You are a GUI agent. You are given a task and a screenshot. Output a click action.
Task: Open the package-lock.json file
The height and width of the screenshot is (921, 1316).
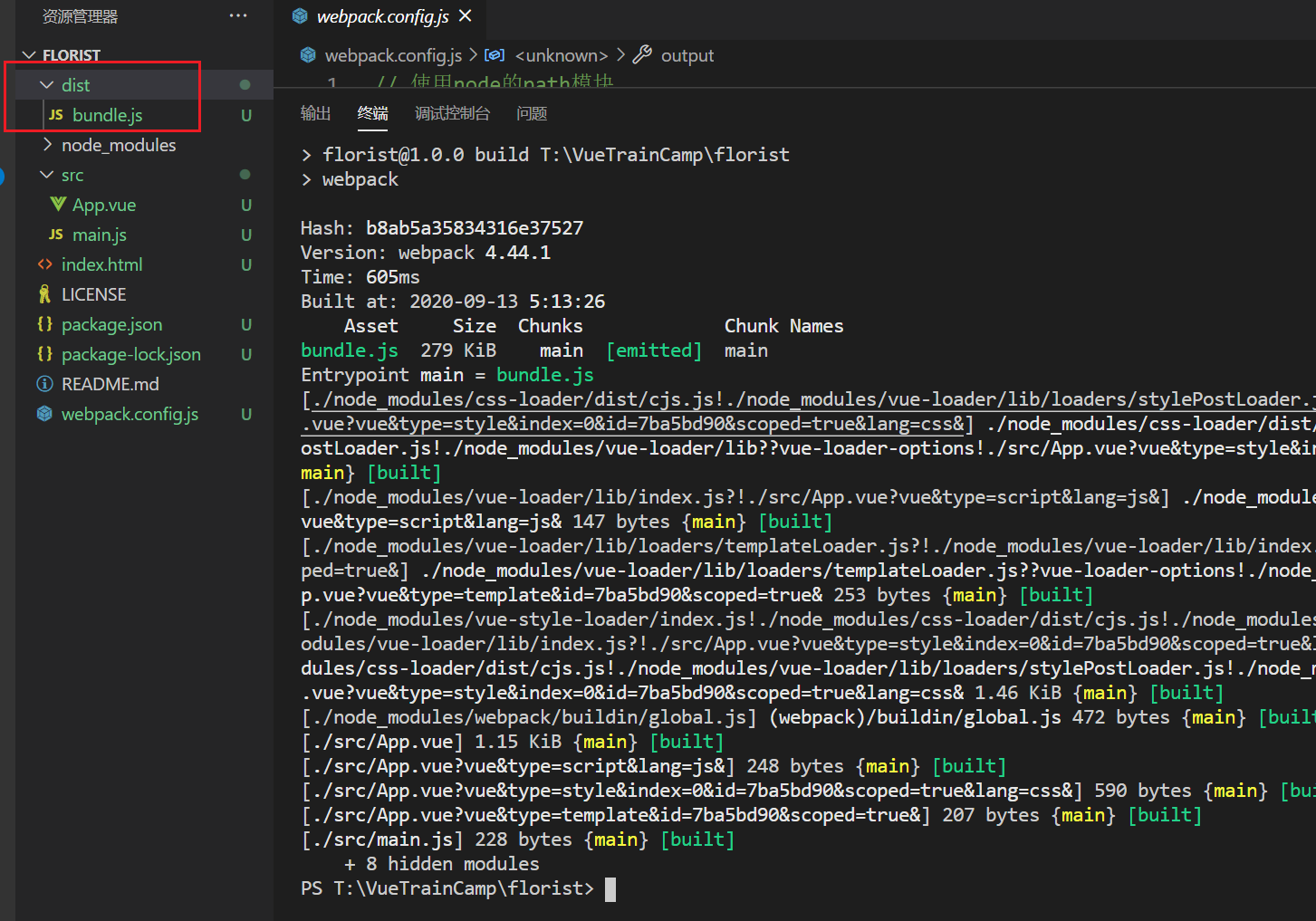coord(131,354)
